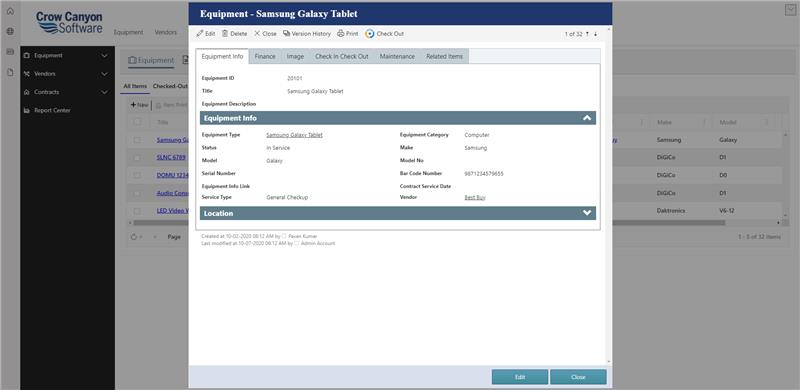Image resolution: width=800 pixels, height=390 pixels.
Task: Click the Crow Canyon Software logo
Action: point(69,23)
